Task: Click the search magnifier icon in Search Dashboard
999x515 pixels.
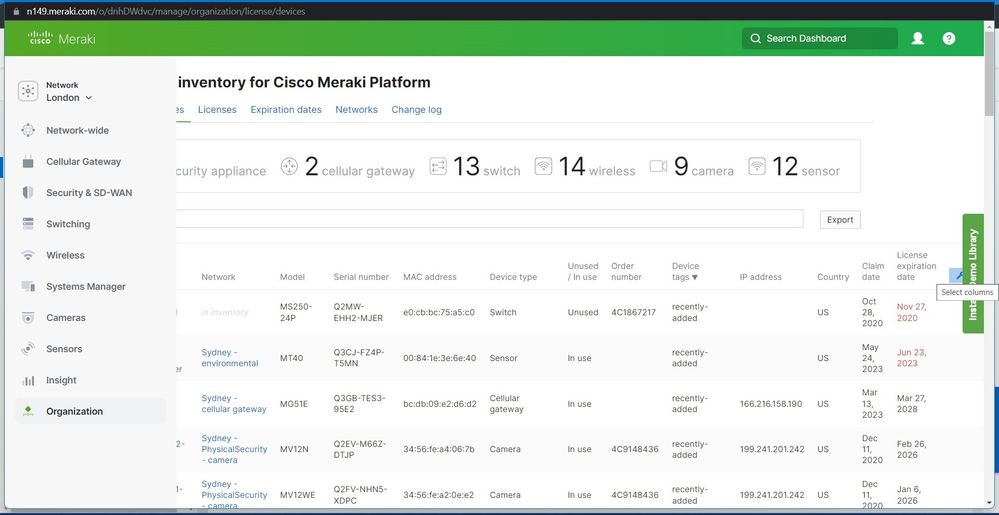Action: point(756,38)
